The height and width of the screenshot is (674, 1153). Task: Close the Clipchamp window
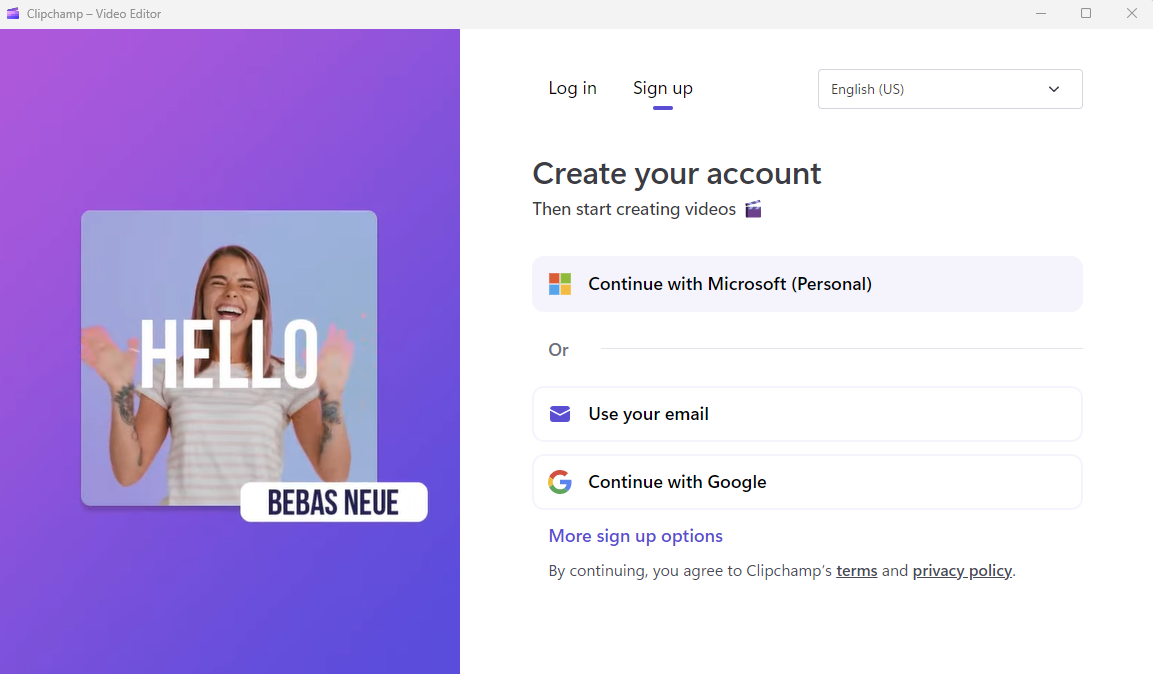point(1131,14)
